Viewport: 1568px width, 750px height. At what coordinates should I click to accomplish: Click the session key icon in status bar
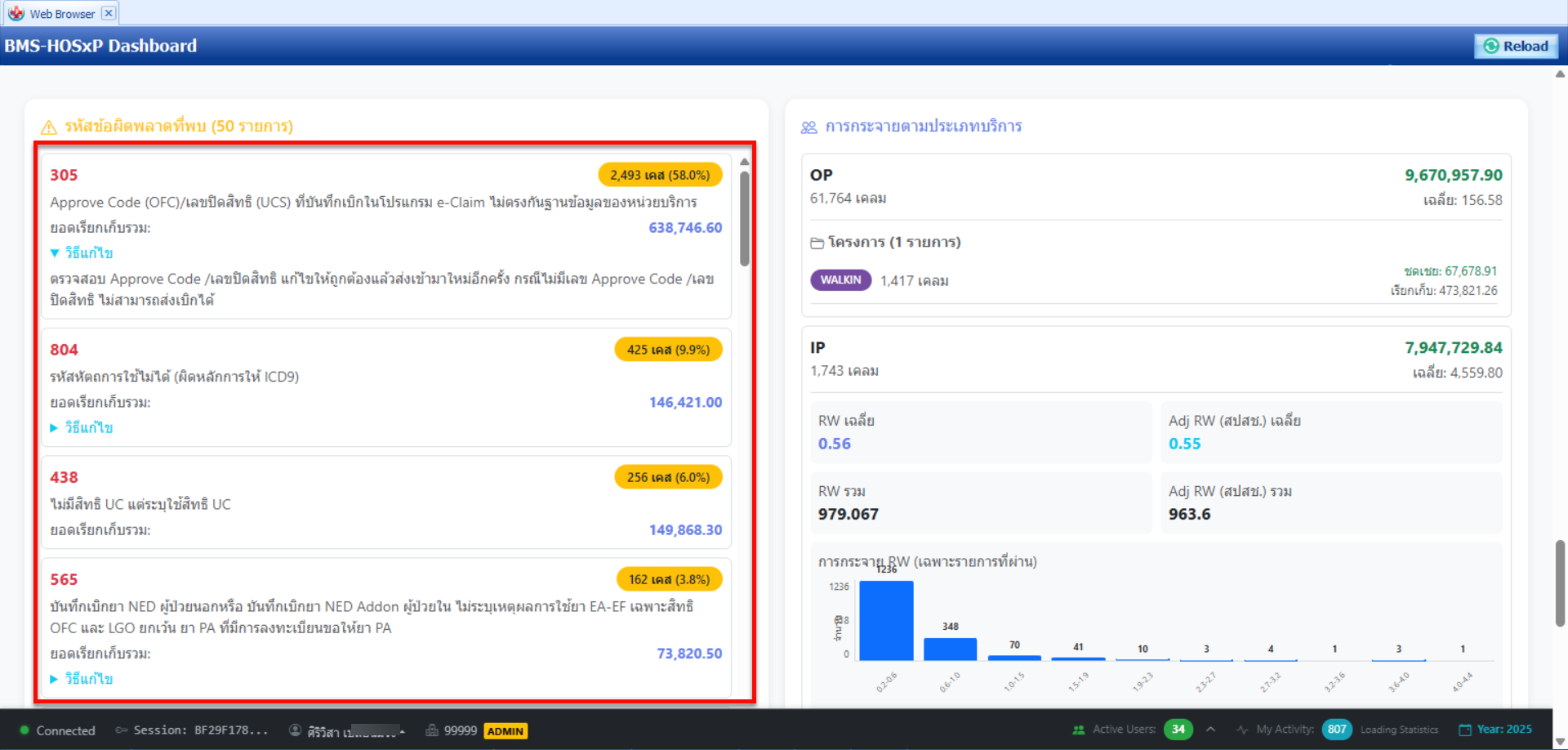(122, 730)
